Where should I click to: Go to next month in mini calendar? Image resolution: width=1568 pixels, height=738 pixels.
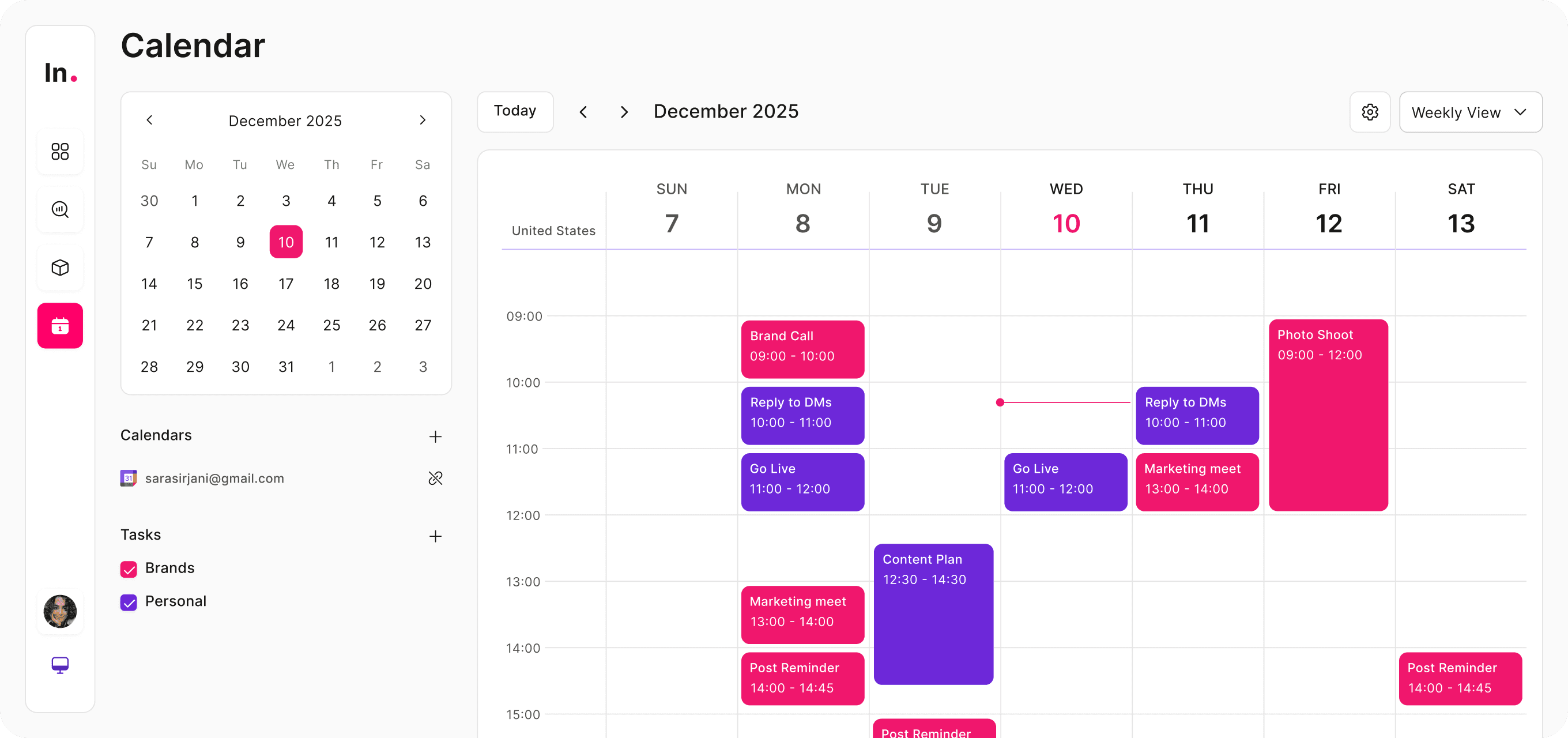(423, 120)
